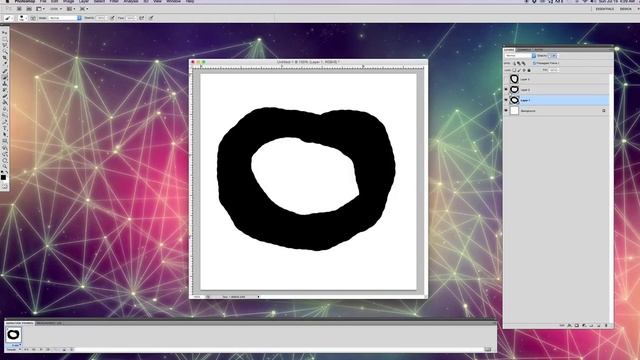Viewport: 640px width, 360px height.
Task: Toggle the Propagate Frame 1 checkbox
Action: click(x=534, y=63)
